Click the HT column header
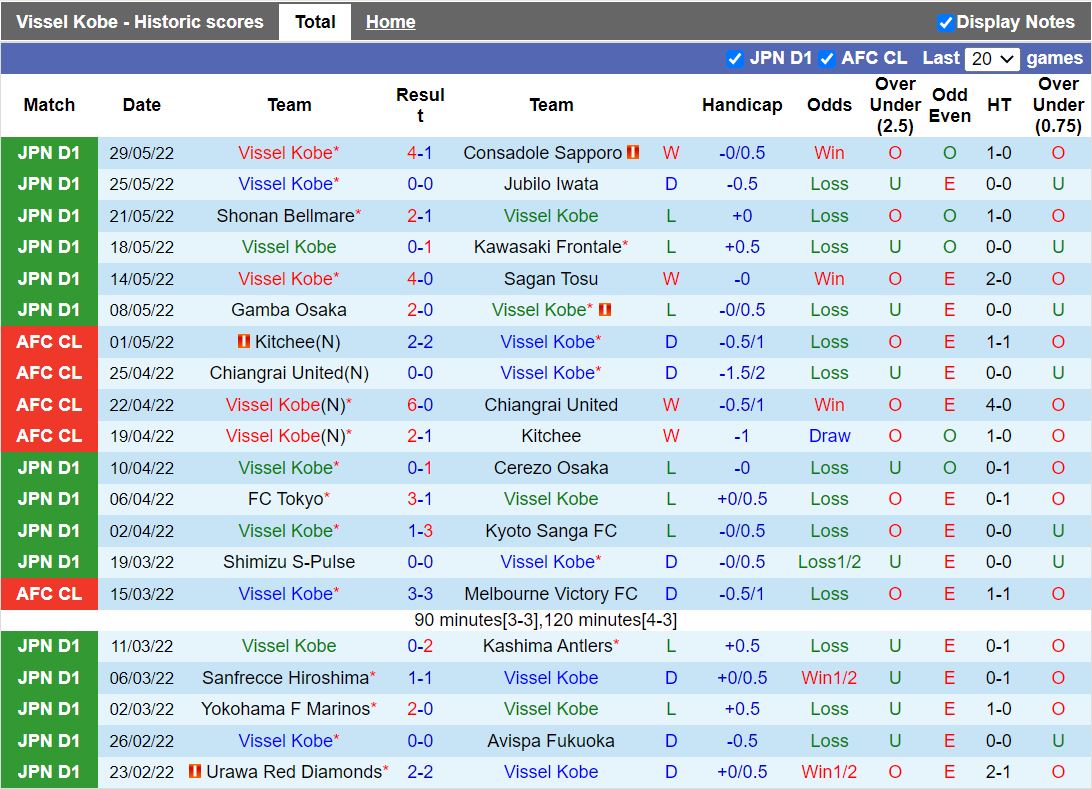 tap(999, 104)
